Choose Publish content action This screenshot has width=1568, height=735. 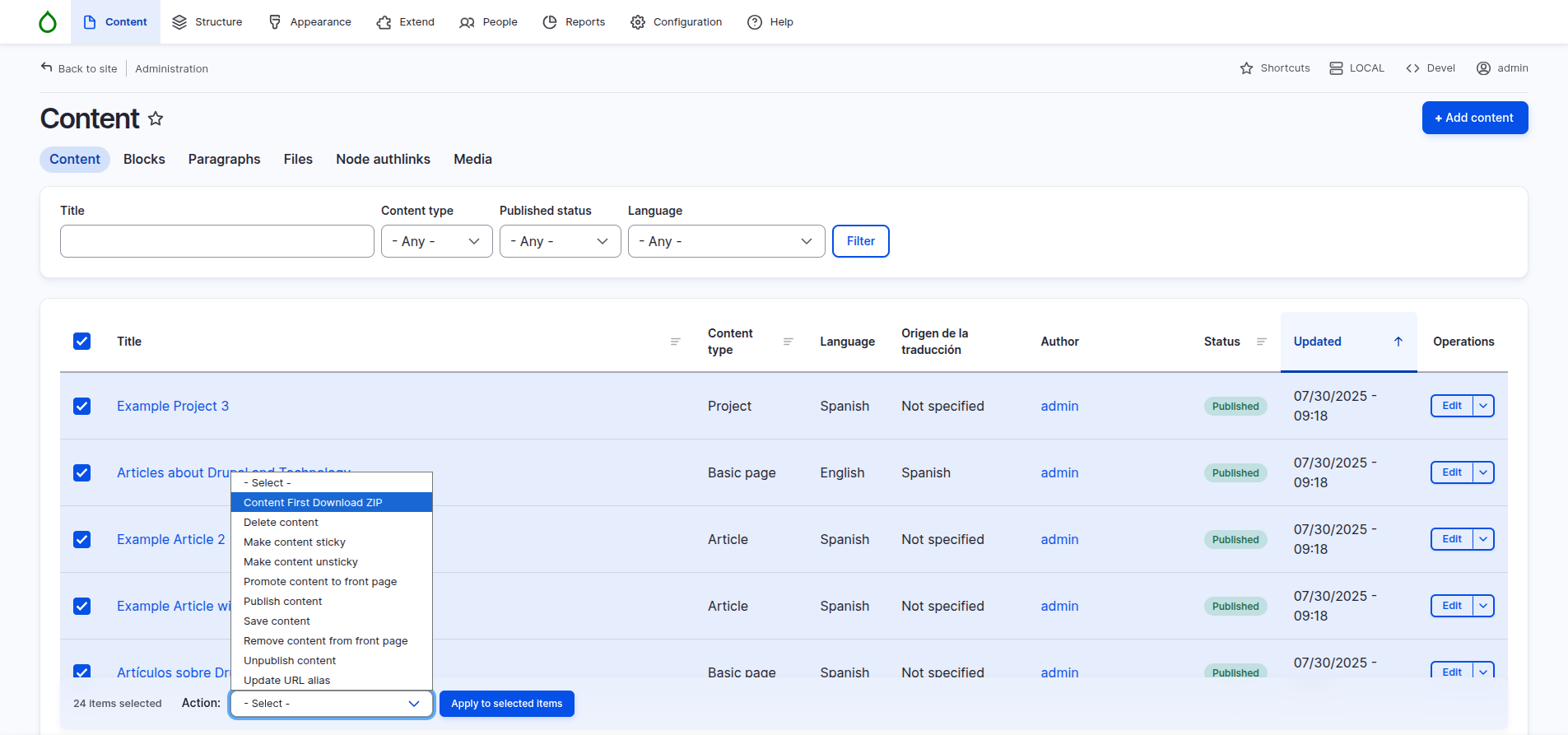332,601
